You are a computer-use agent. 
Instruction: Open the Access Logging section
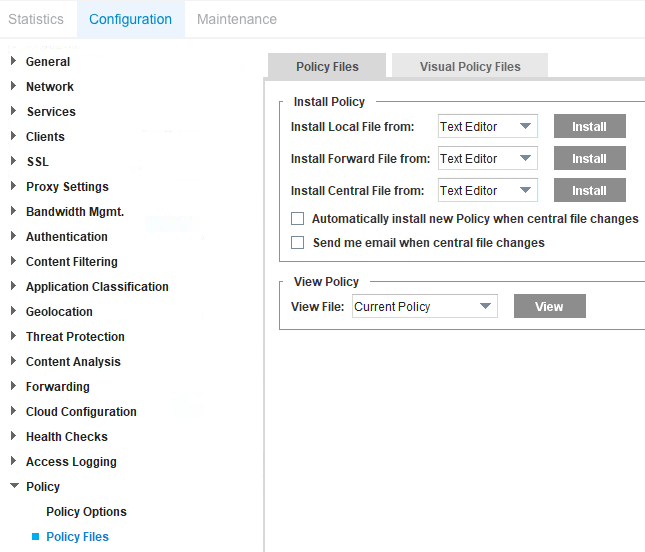tap(71, 462)
